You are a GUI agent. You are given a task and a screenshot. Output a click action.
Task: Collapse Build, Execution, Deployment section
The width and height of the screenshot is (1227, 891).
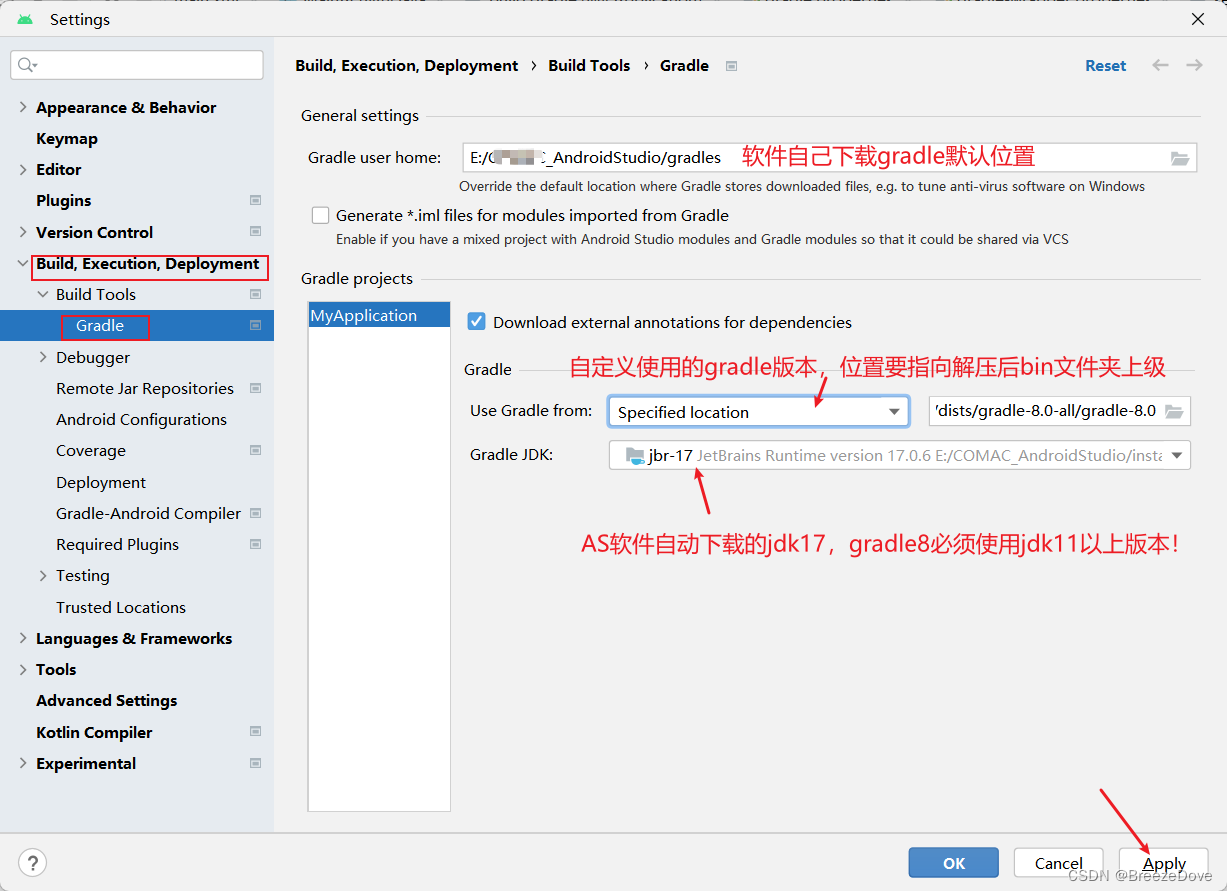22,264
